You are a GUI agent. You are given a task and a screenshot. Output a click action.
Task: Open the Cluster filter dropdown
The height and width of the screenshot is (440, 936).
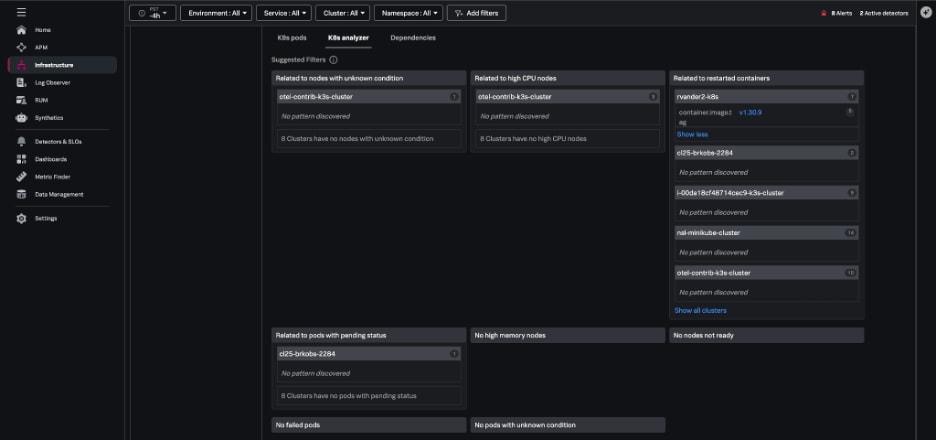[343, 13]
